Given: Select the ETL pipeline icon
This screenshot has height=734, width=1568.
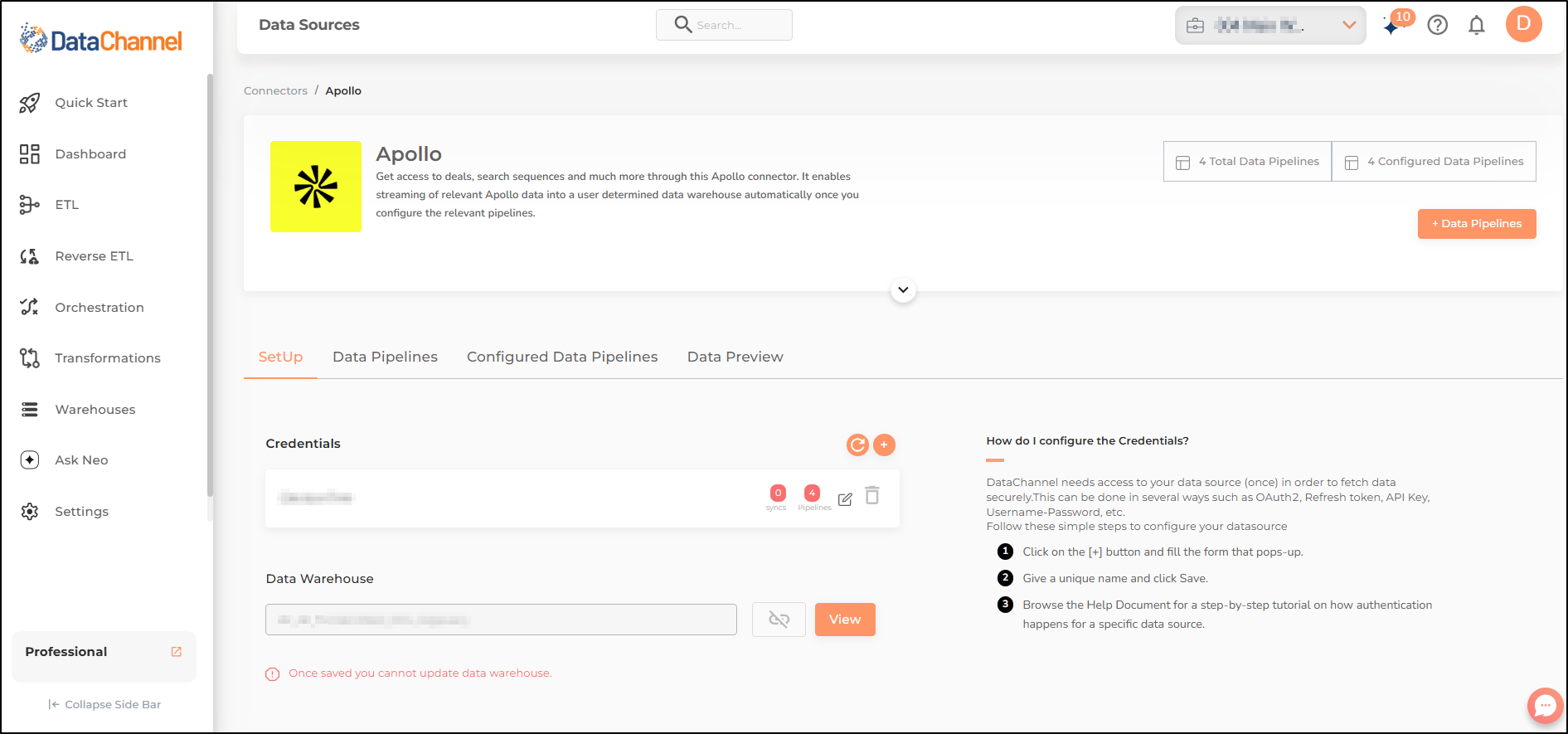Looking at the screenshot, I should click(x=30, y=205).
